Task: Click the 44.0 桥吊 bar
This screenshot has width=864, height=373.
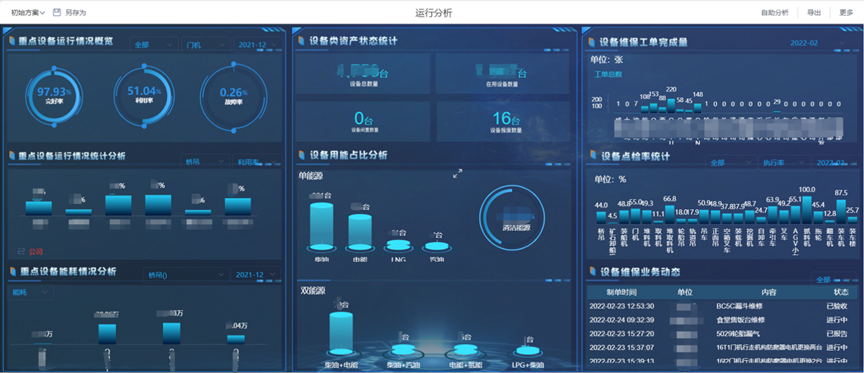Action: [601, 217]
